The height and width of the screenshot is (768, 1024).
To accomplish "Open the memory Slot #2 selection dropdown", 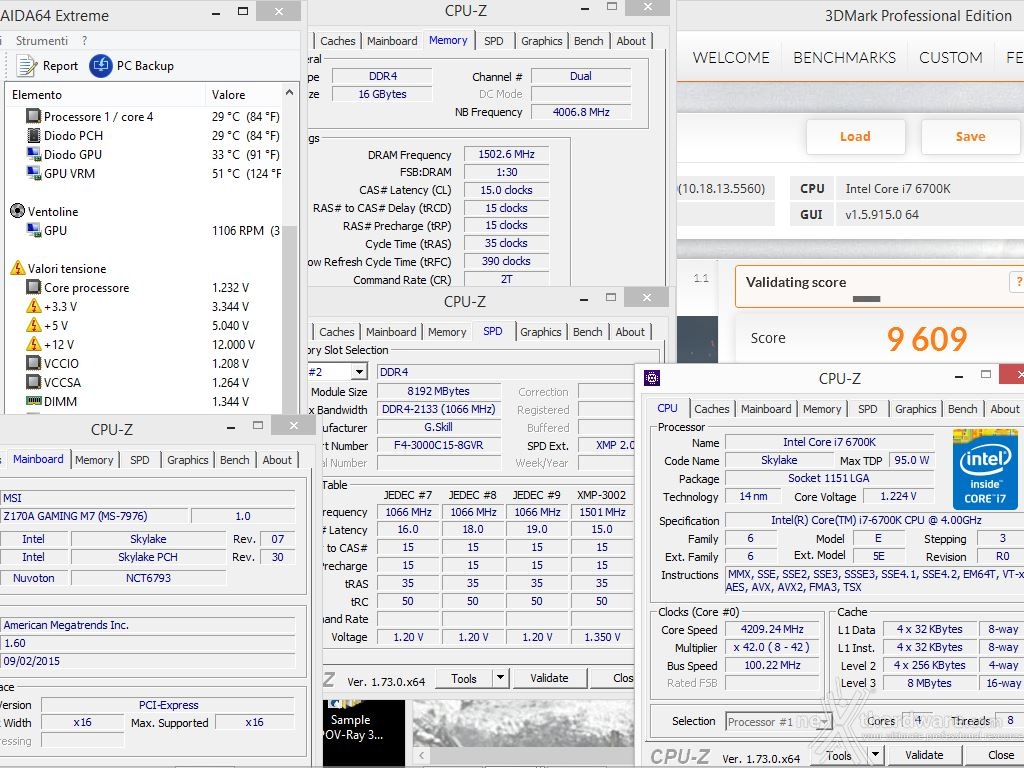I will tap(359, 372).
